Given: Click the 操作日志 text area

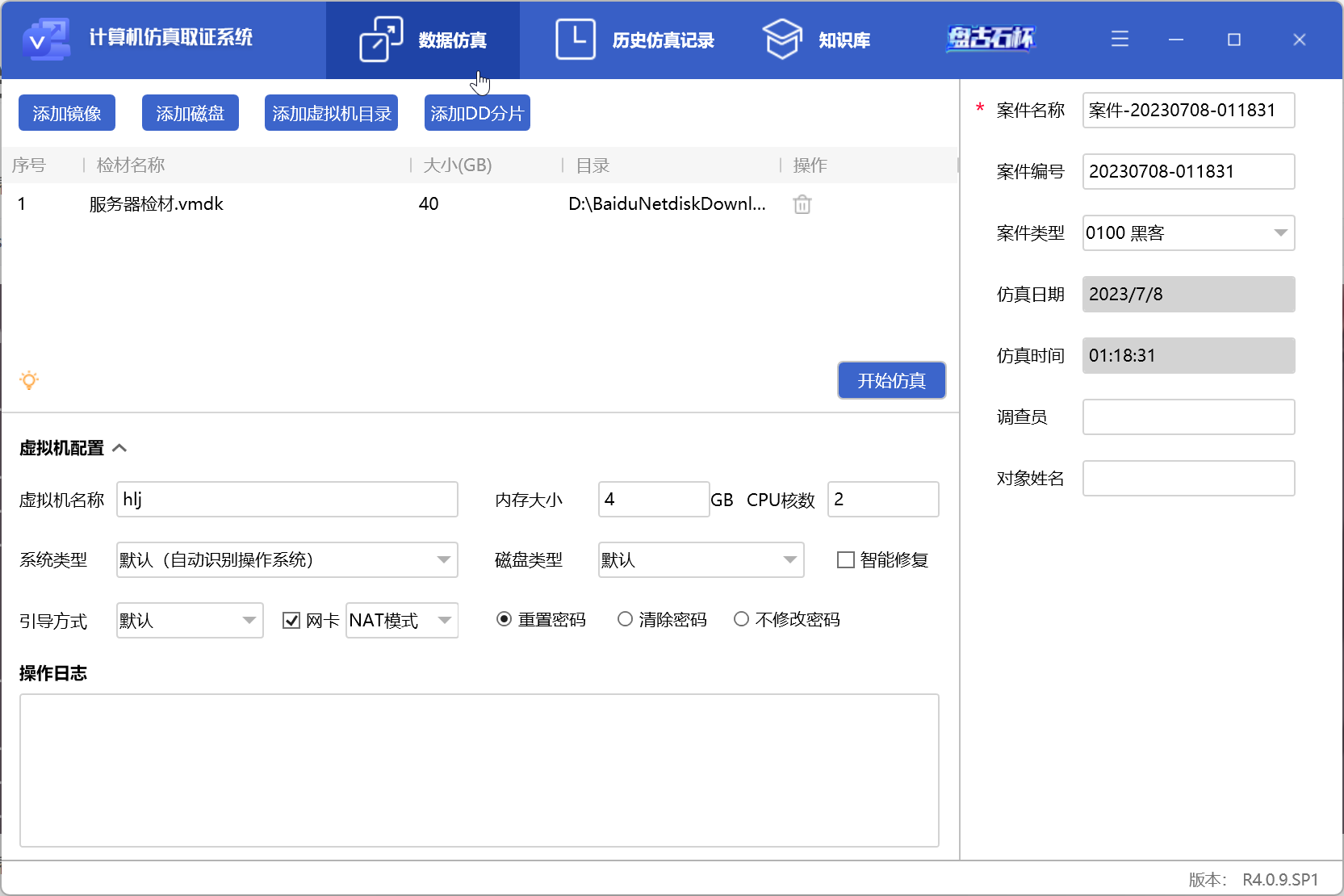Looking at the screenshot, I should coord(479,770).
